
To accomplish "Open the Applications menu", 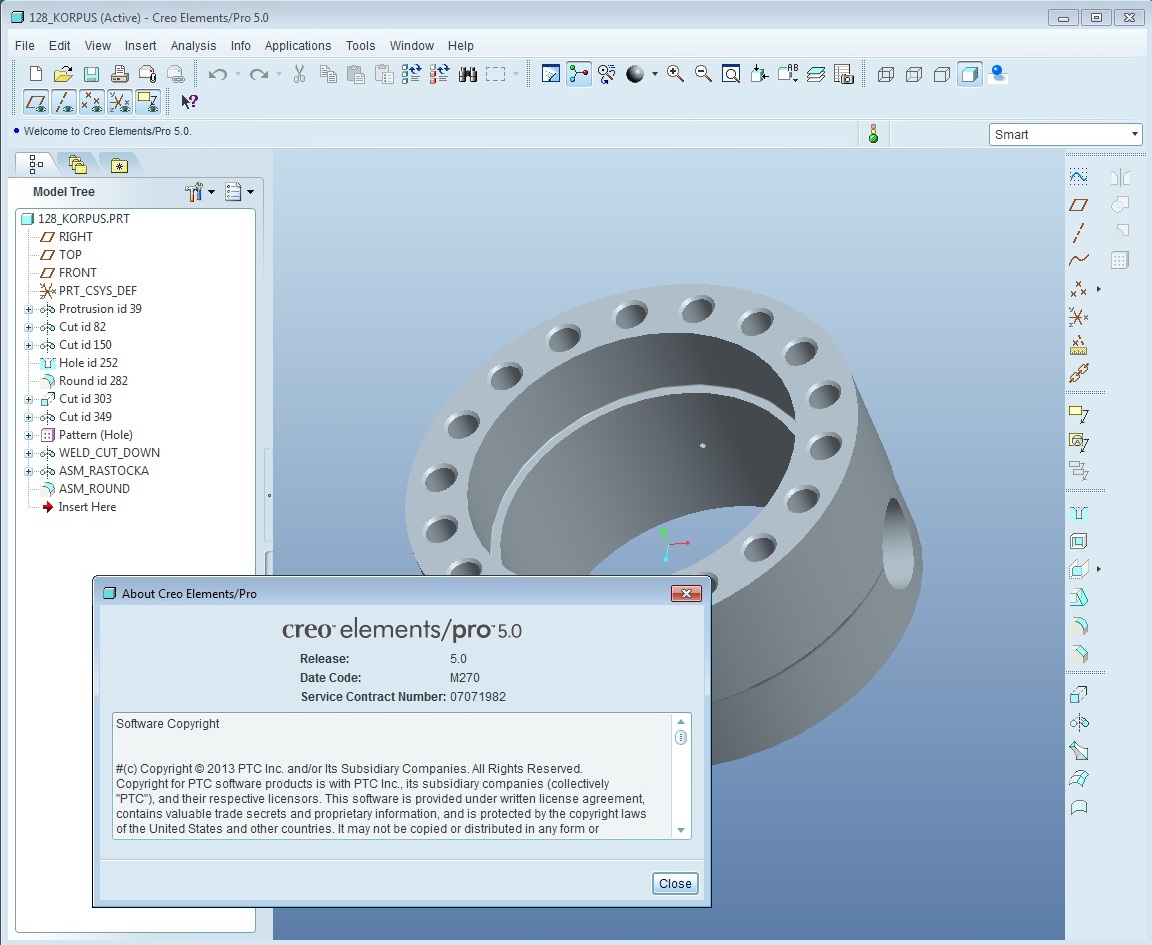I will click(x=298, y=46).
